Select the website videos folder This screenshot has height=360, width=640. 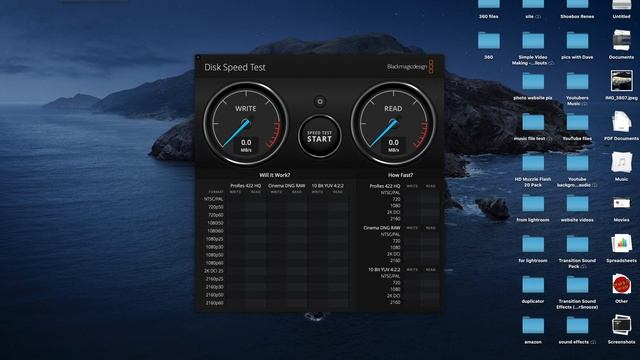click(577, 203)
